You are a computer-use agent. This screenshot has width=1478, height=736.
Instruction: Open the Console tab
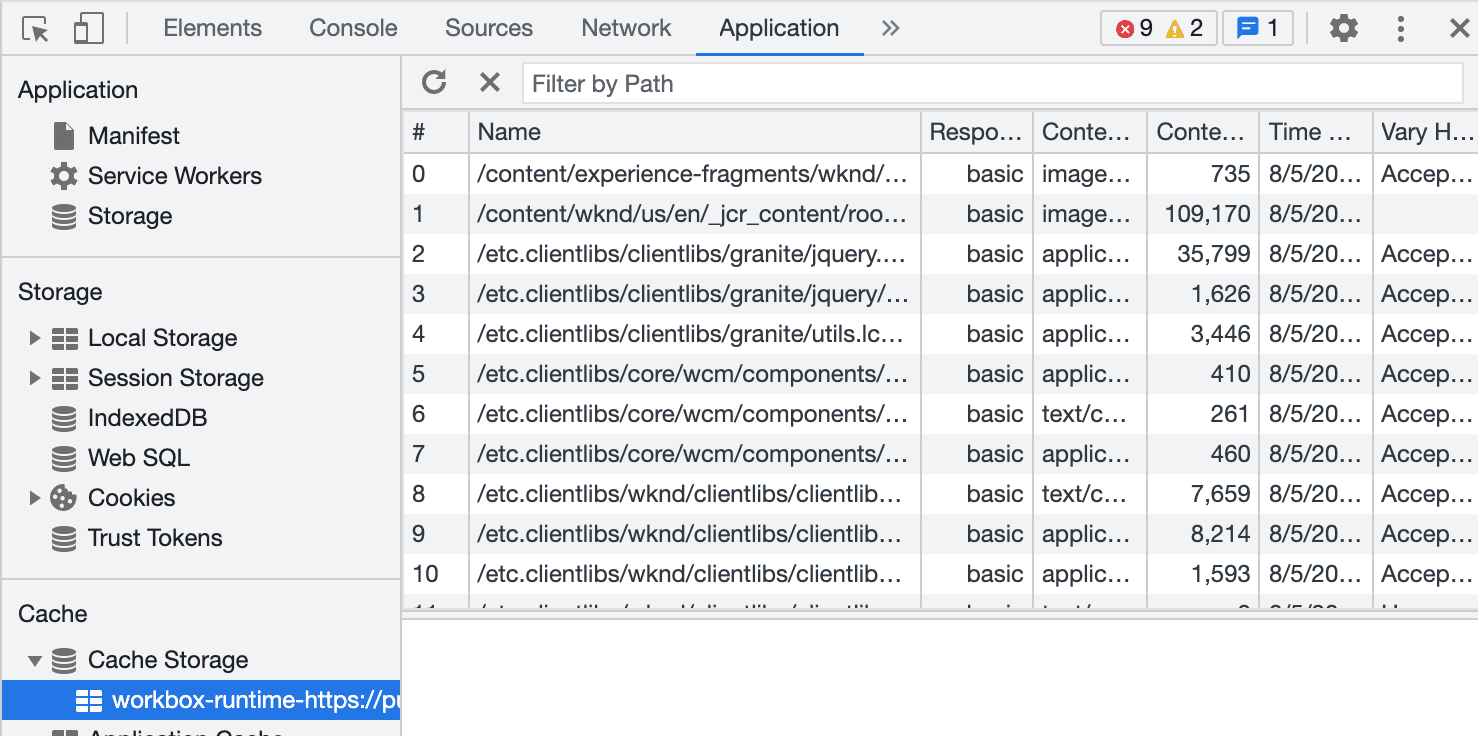pyautogui.click(x=352, y=28)
